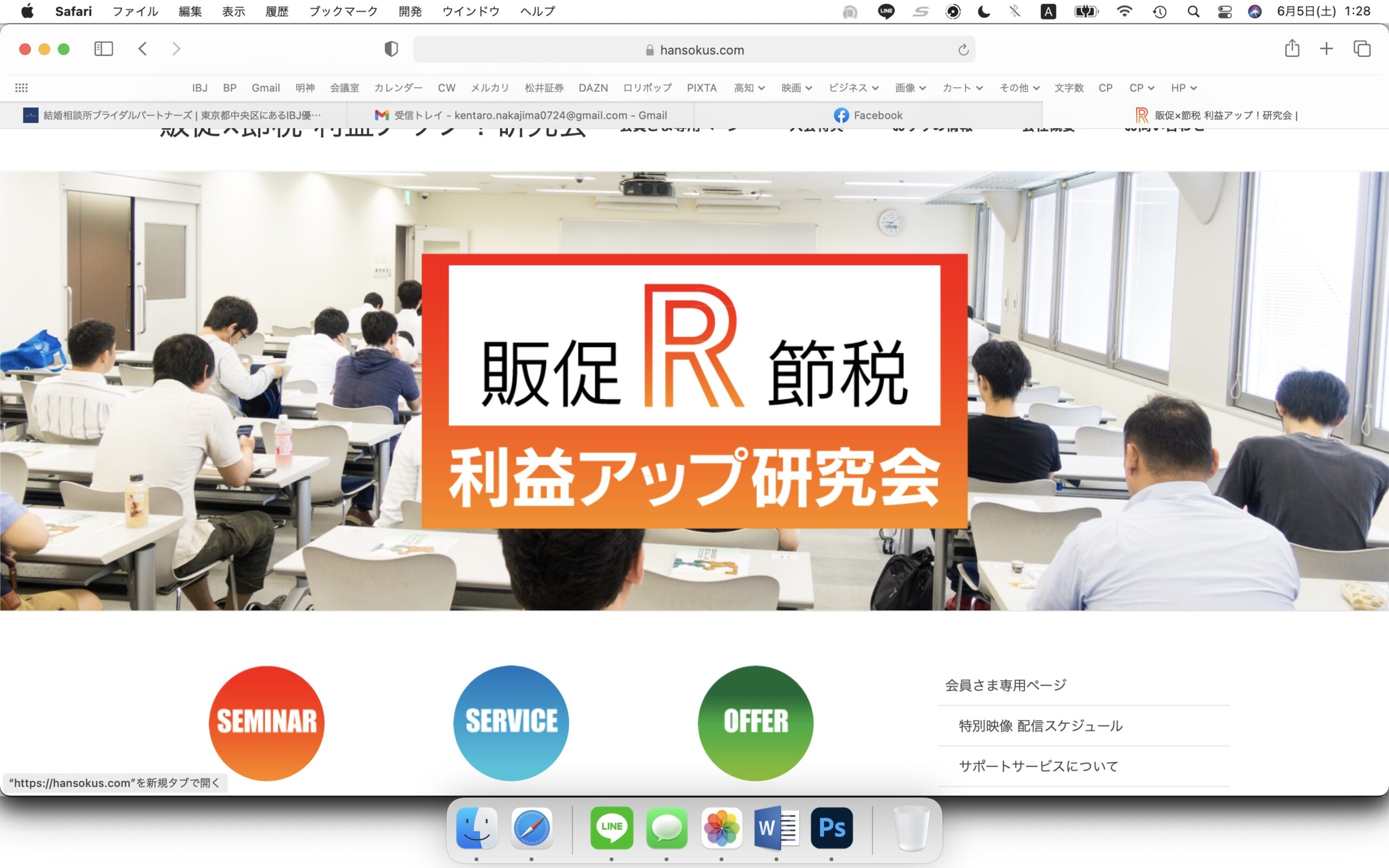This screenshot has height=868, width=1389.
Task: Reload the hansokus.com page
Action: coord(963,50)
